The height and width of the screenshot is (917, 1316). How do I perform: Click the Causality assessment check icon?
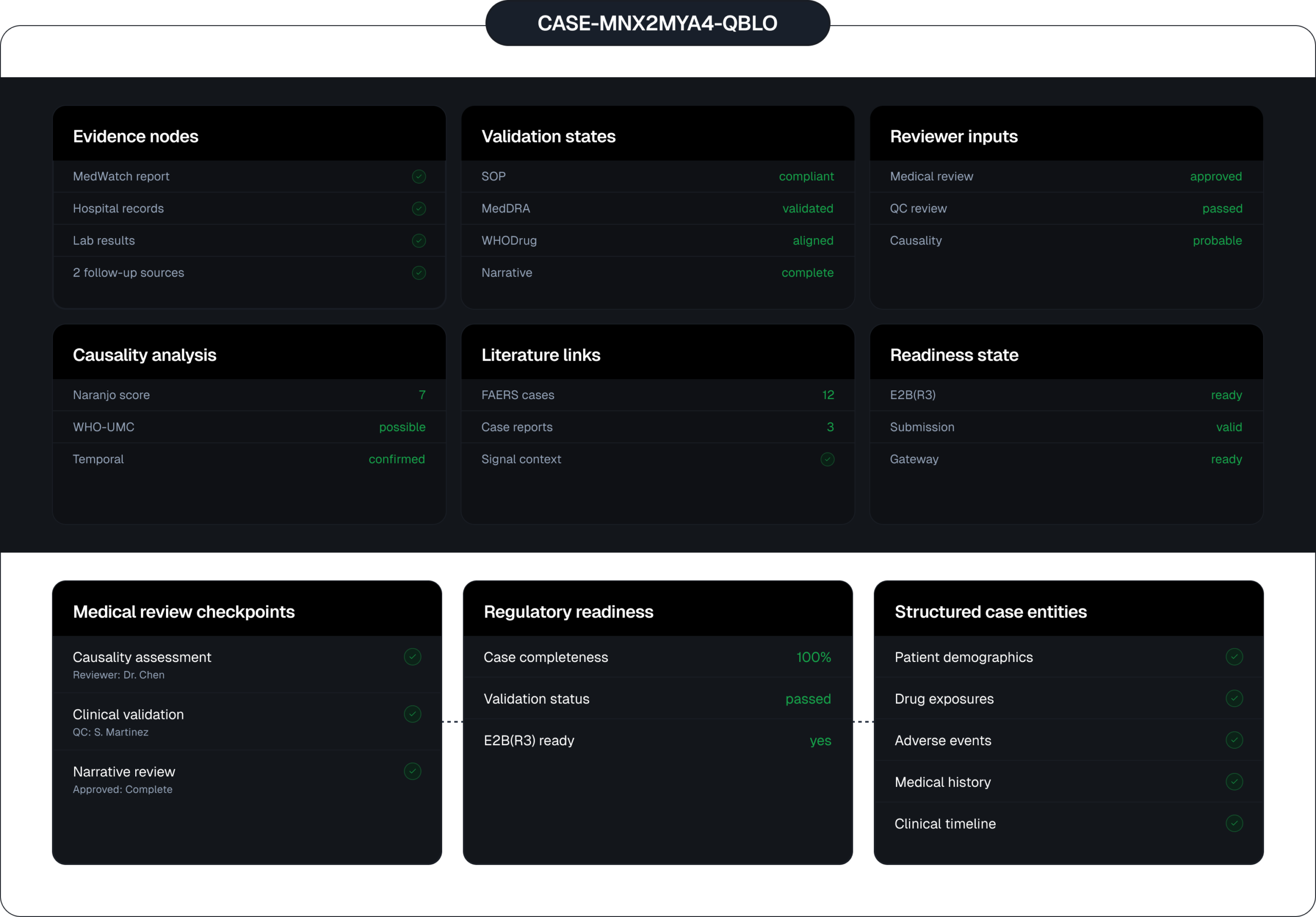(413, 657)
